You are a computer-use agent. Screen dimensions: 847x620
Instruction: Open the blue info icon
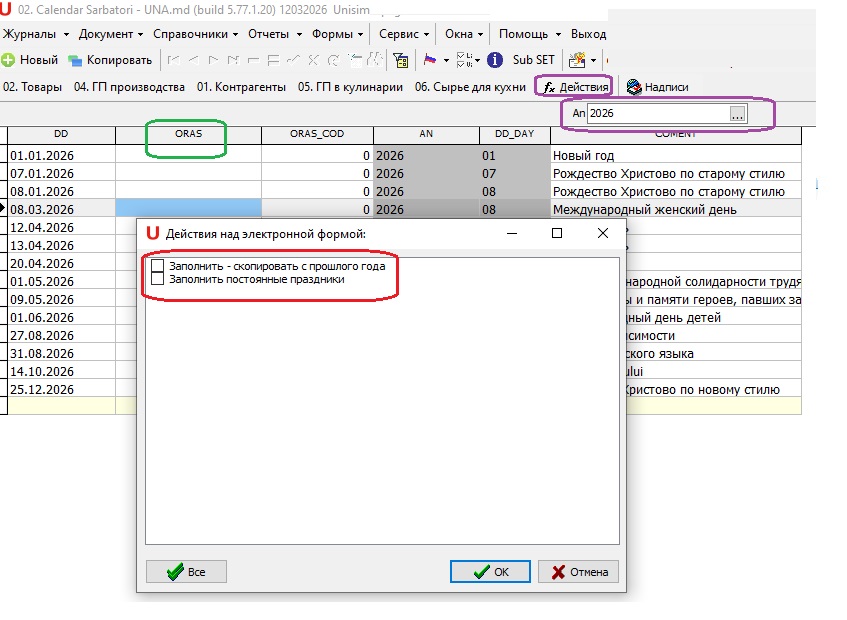494,60
